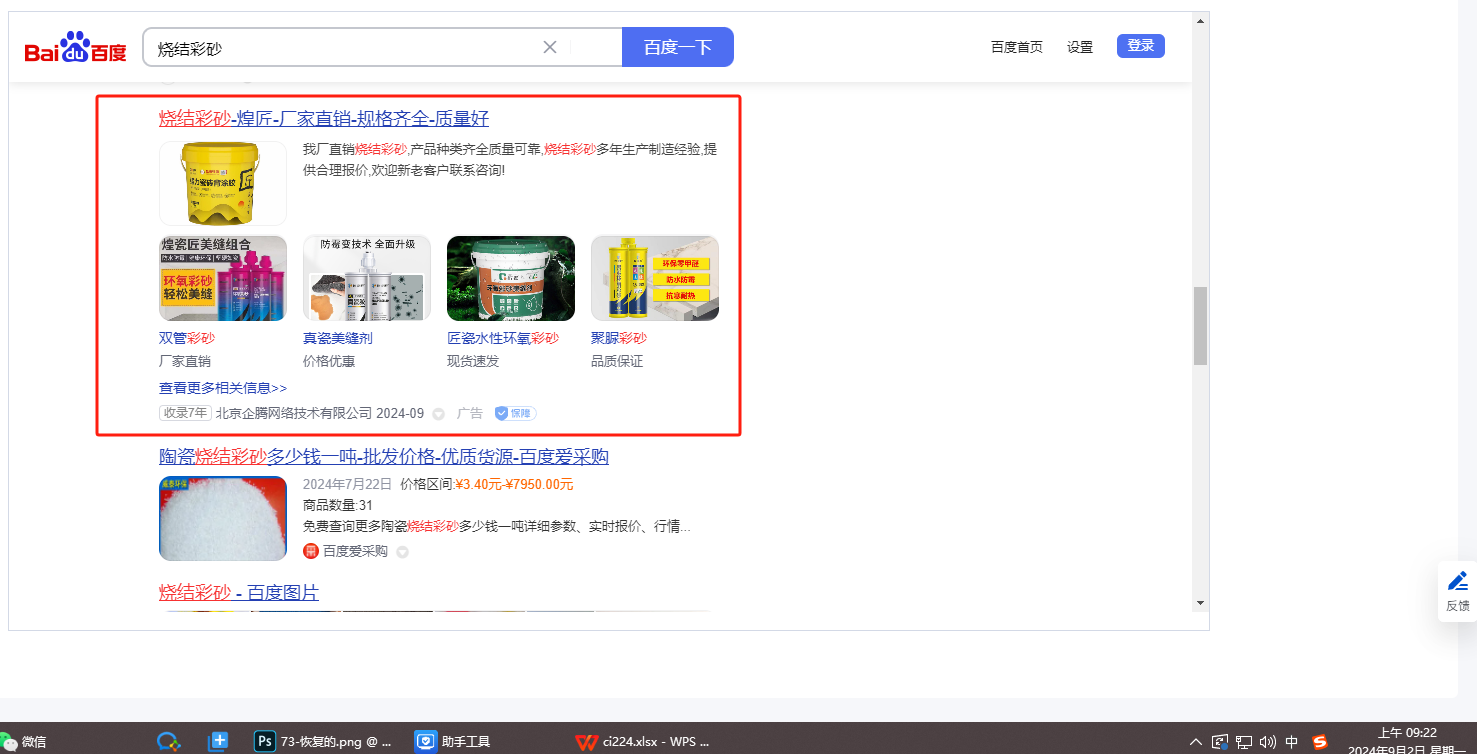Image resolution: width=1477 pixels, height=754 pixels.
Task: Show hidden system tray icons
Action: (x=1196, y=742)
